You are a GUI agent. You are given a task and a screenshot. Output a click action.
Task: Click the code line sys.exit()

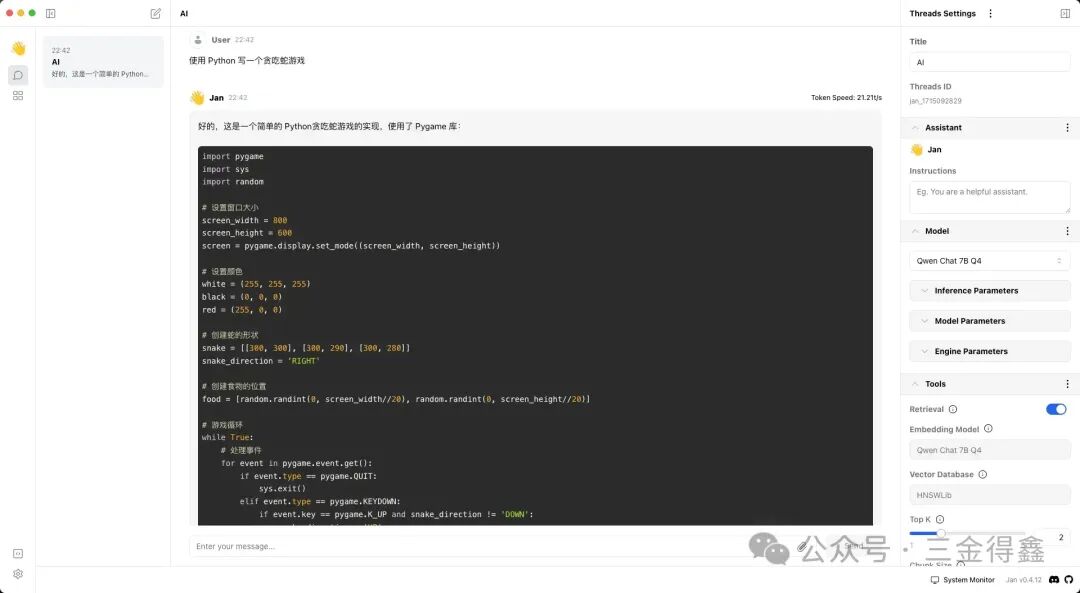pyautogui.click(x=282, y=488)
